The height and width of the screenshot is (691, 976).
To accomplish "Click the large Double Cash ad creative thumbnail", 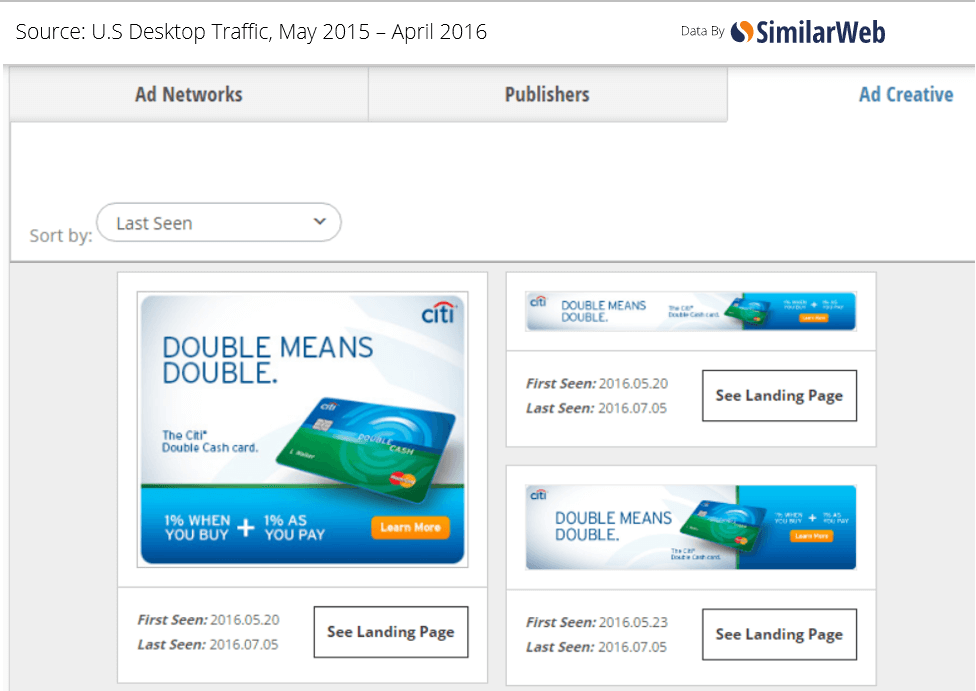I will click(x=300, y=425).
